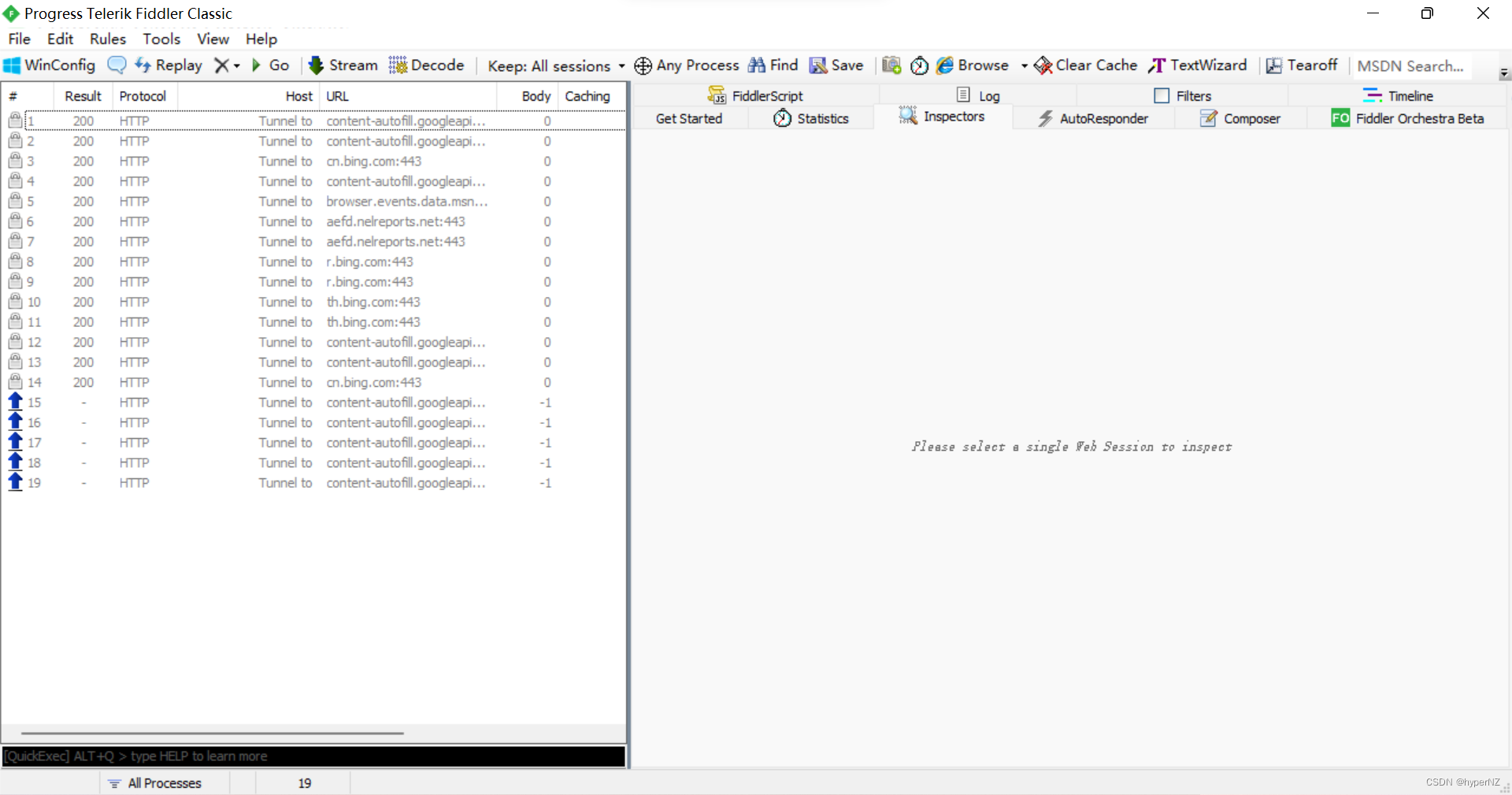Select session 6 aefd.nelreports.net:443
This screenshot has height=795, width=1512.
[x=313, y=221]
